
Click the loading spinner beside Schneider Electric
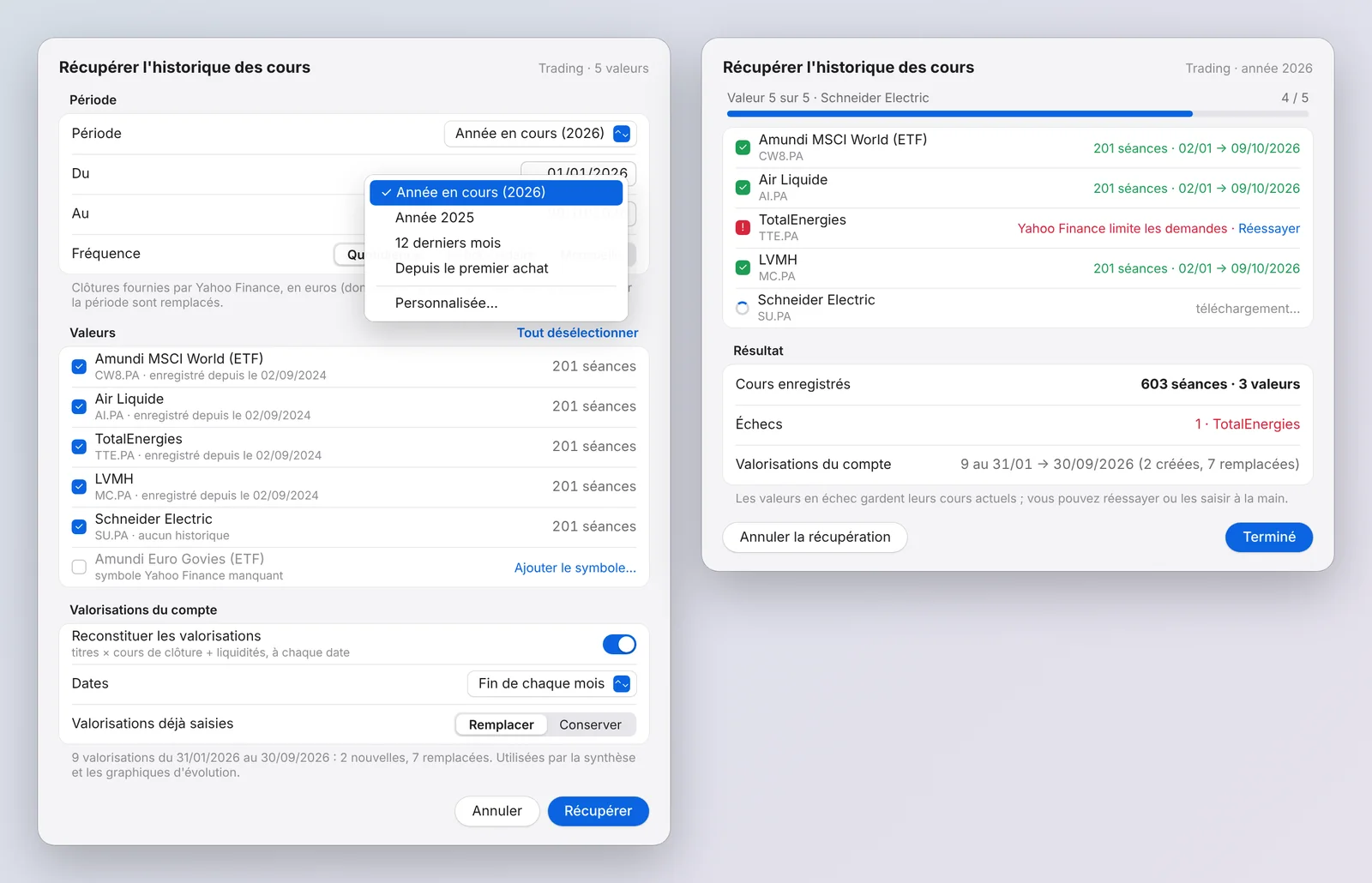[743, 308]
